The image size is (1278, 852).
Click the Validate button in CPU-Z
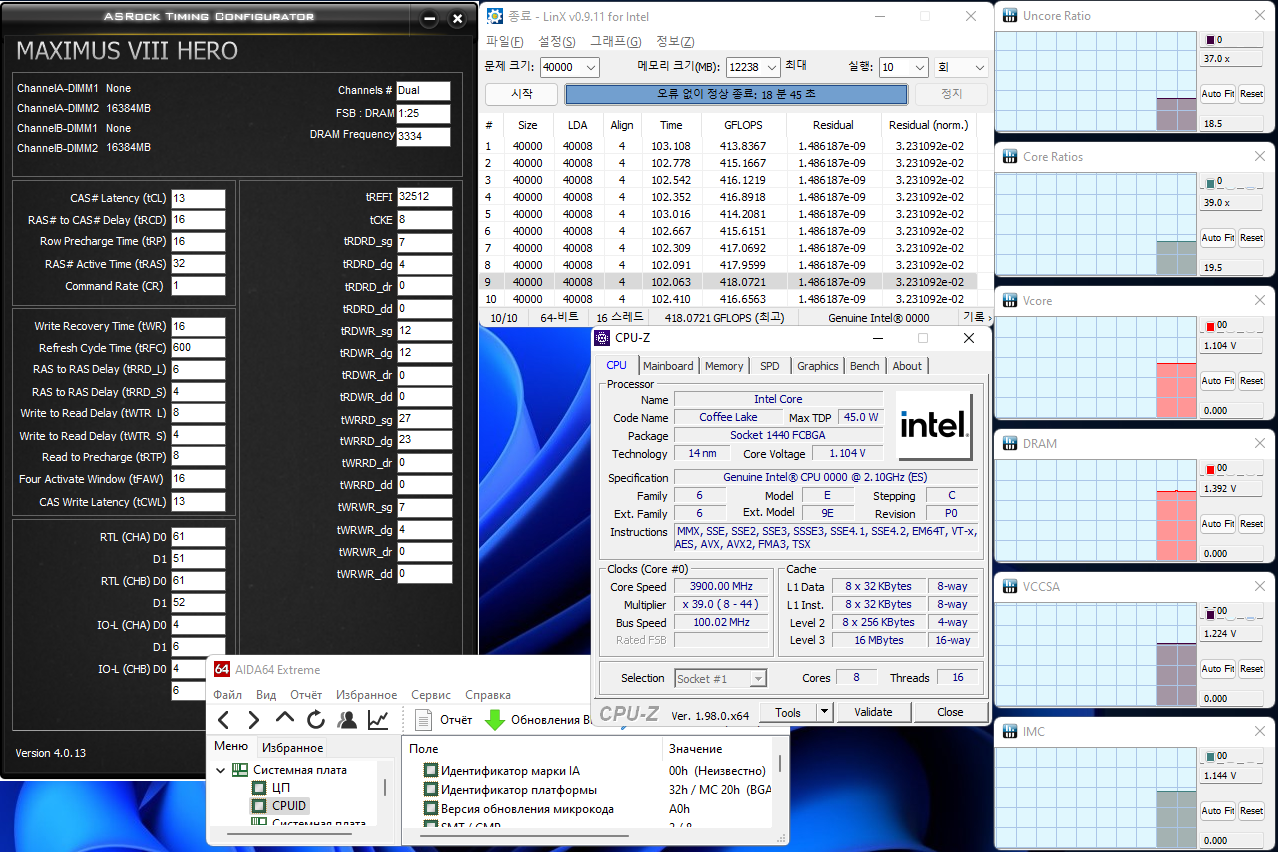point(873,712)
